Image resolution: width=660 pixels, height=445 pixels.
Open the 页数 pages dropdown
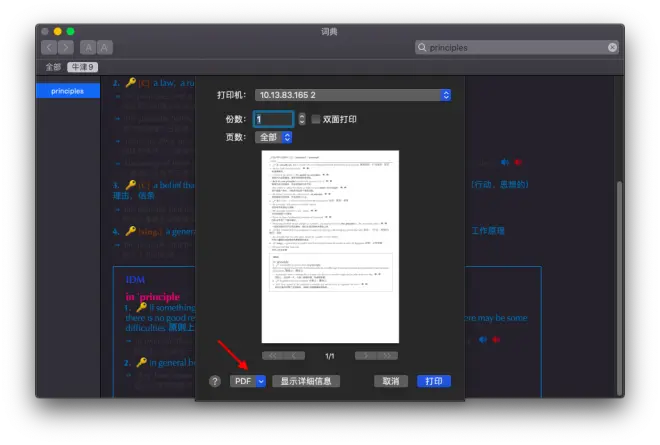274,137
